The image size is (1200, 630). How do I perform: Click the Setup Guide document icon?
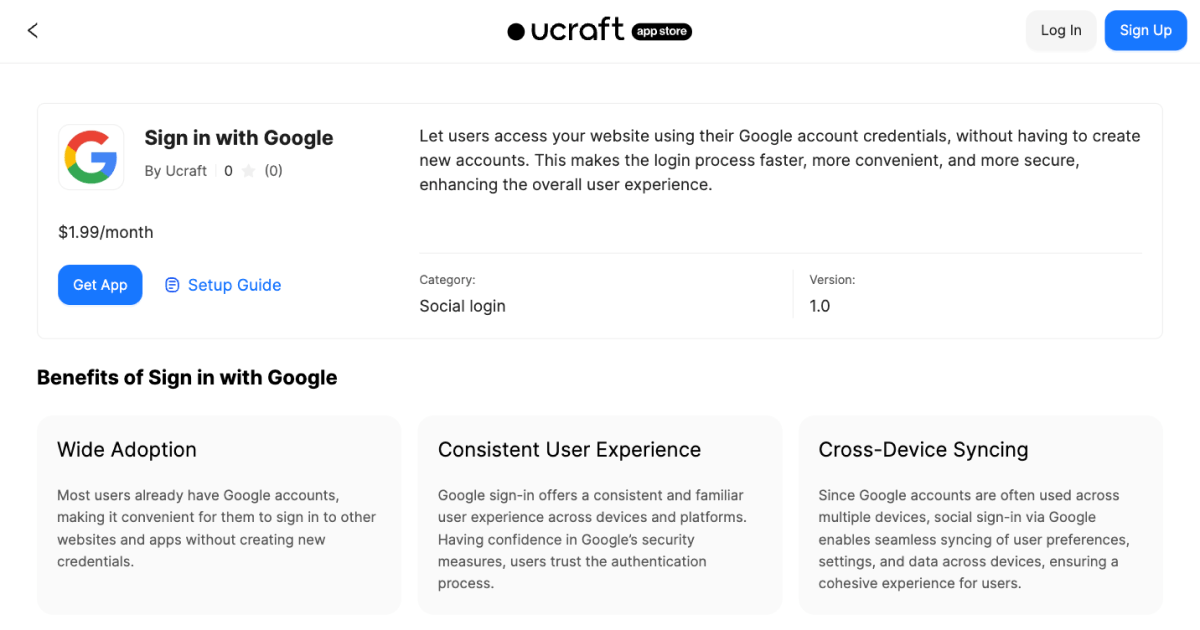coord(174,285)
